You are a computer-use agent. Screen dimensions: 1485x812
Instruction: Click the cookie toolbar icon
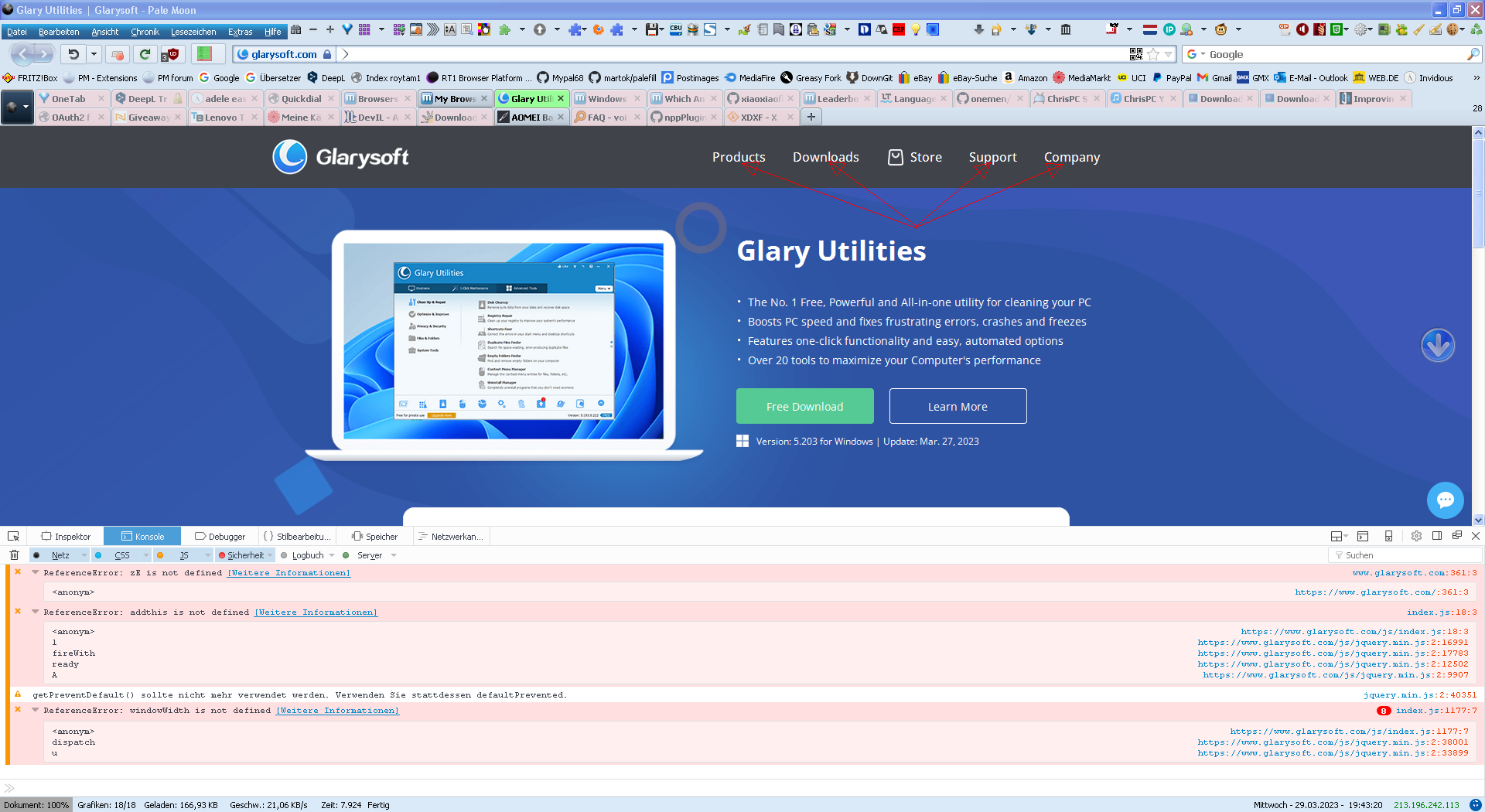coord(1452,29)
